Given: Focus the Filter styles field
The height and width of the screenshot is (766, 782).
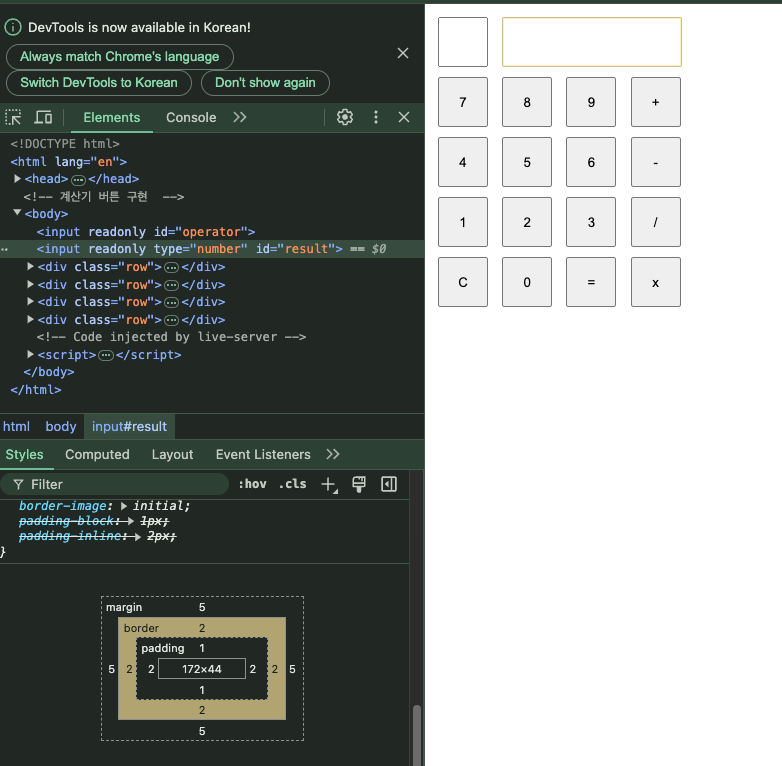Looking at the screenshot, I should tap(114, 484).
